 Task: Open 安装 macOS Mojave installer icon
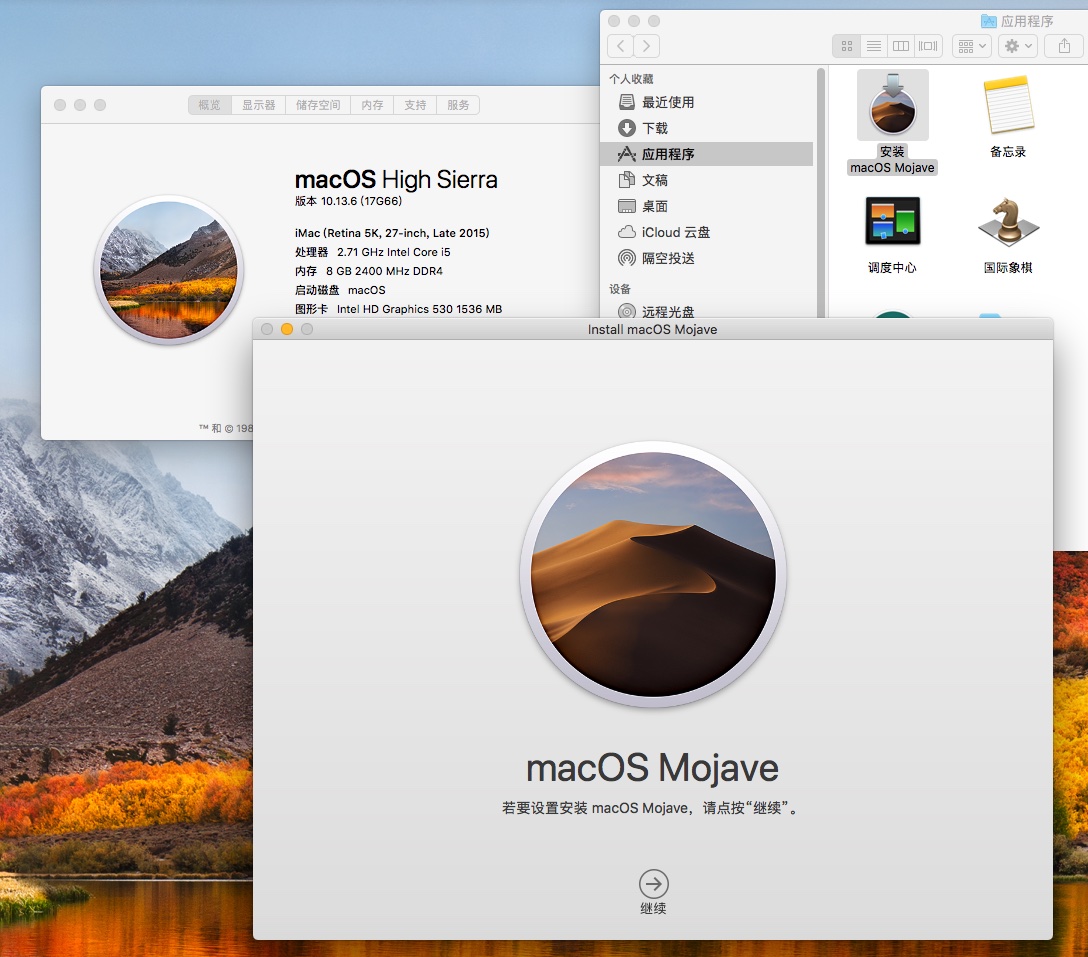coord(891,103)
